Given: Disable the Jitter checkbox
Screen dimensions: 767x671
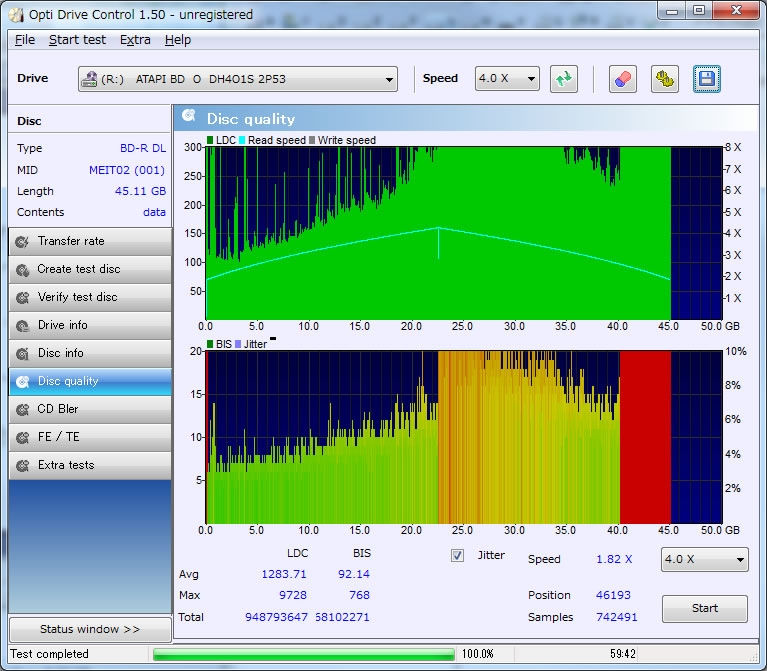Looking at the screenshot, I should click(x=458, y=555).
